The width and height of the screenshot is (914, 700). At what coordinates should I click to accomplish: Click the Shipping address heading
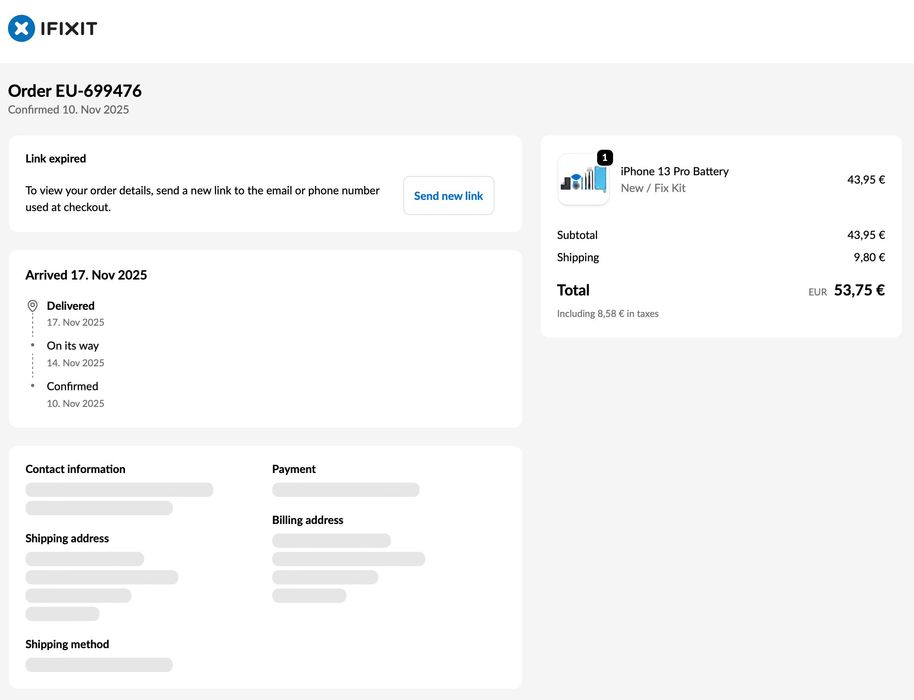[x=67, y=539]
